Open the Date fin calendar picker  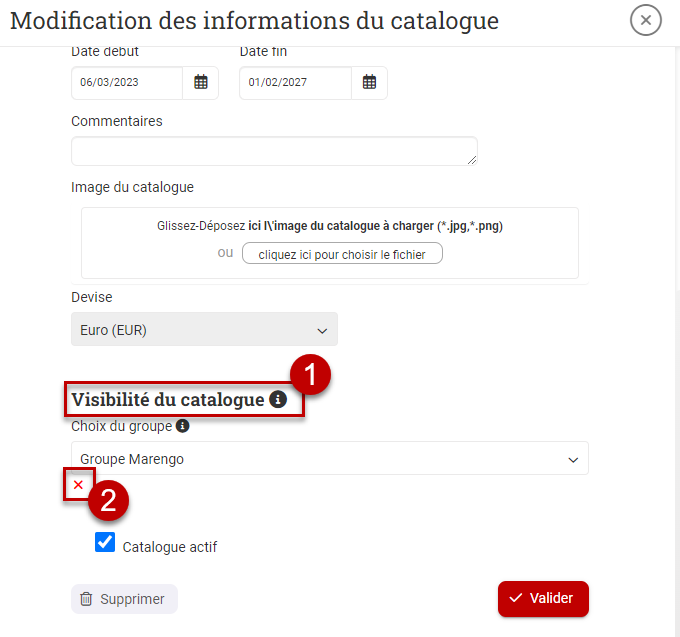coord(369,83)
